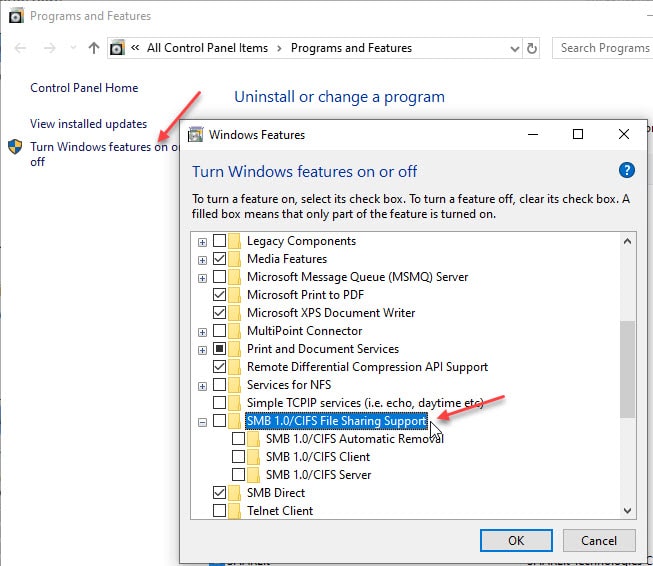Image resolution: width=653 pixels, height=566 pixels.
Task: Open View installed updates link
Action: [88, 124]
